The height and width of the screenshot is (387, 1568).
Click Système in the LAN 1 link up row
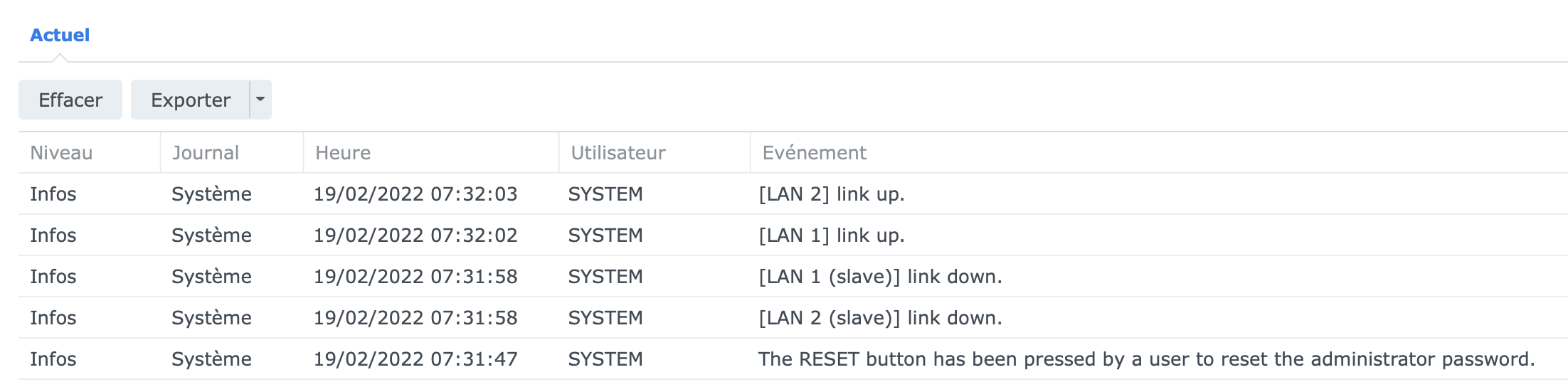[211, 235]
